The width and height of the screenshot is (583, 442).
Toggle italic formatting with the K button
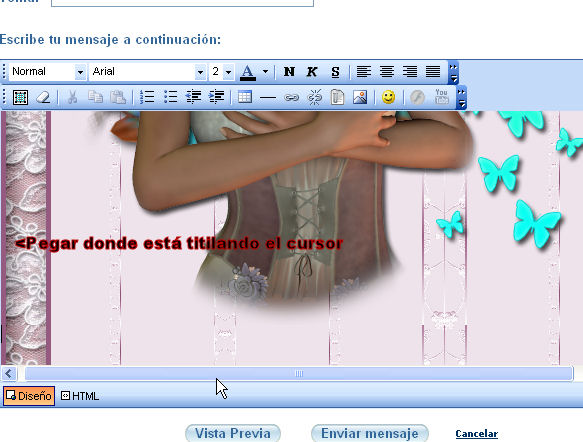(312, 71)
